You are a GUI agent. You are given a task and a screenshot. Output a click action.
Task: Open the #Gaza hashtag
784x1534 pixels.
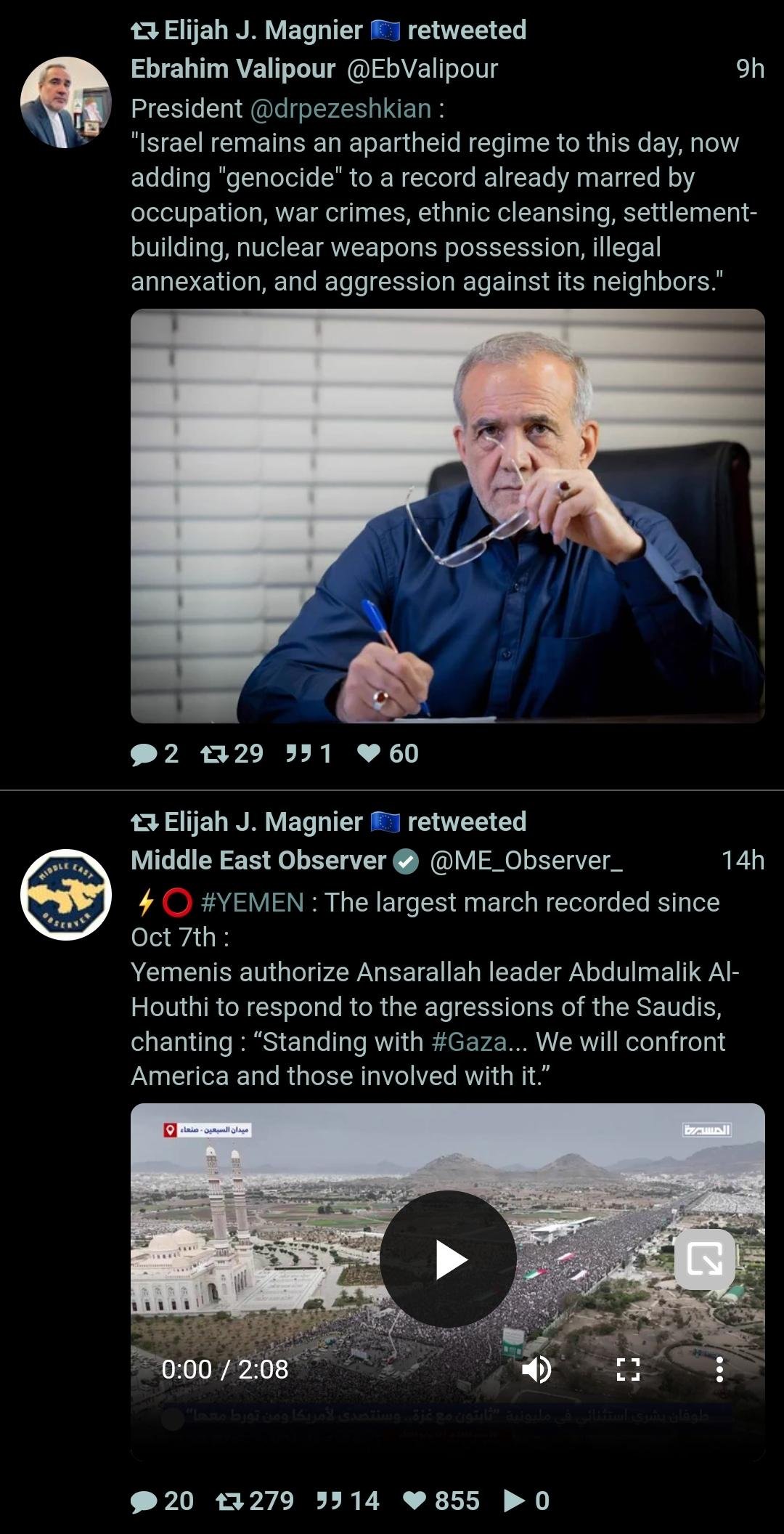point(469,1042)
